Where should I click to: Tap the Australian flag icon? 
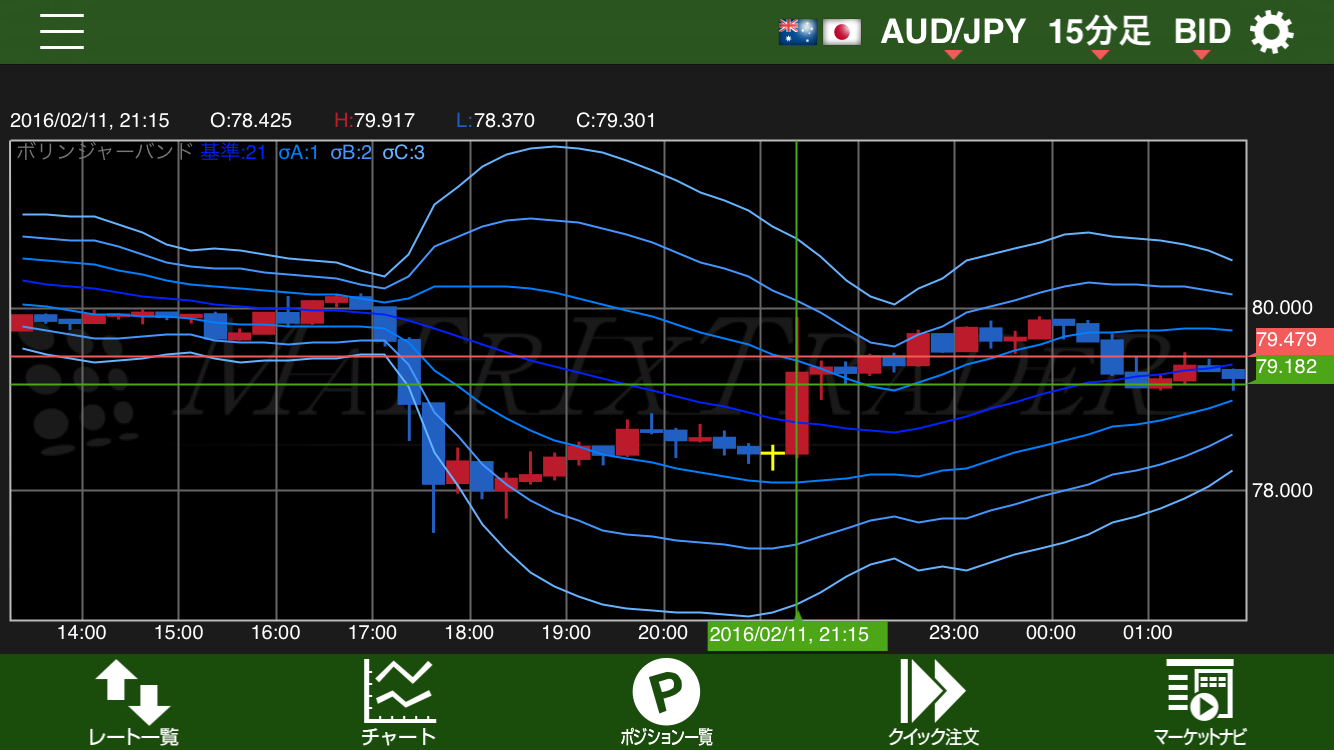[797, 32]
